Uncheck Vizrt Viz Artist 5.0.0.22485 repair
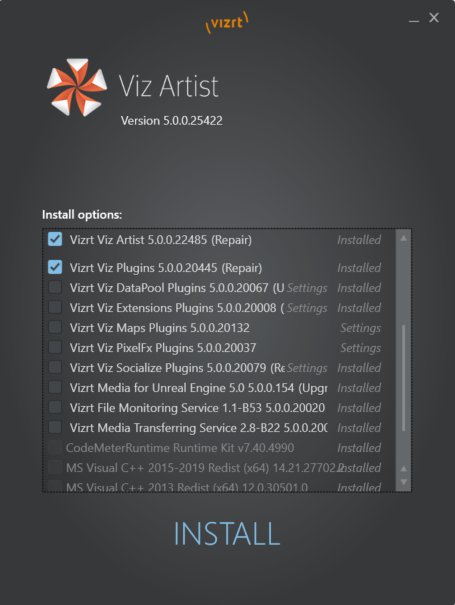 (x=55, y=239)
